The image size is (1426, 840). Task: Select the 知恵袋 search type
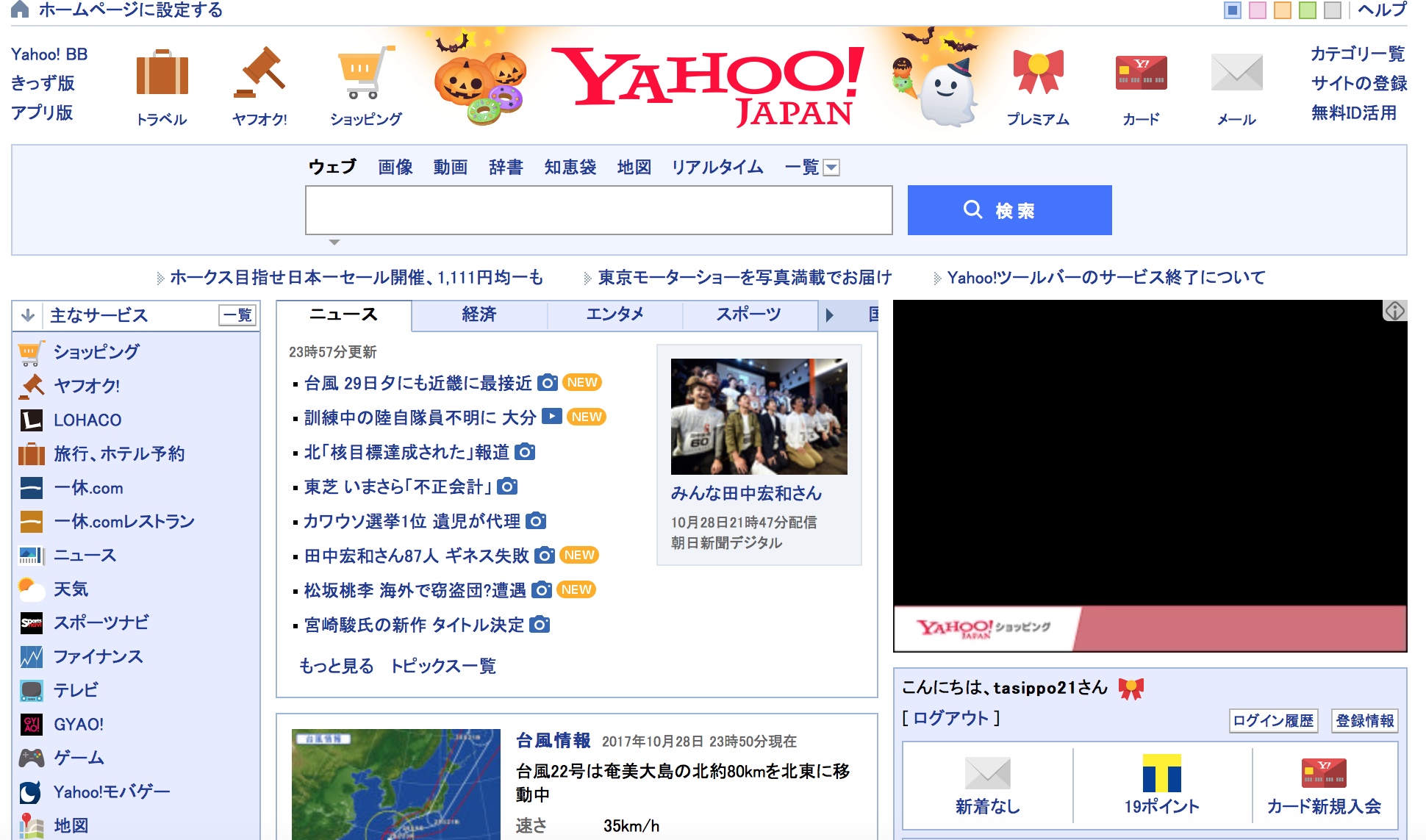click(x=570, y=168)
